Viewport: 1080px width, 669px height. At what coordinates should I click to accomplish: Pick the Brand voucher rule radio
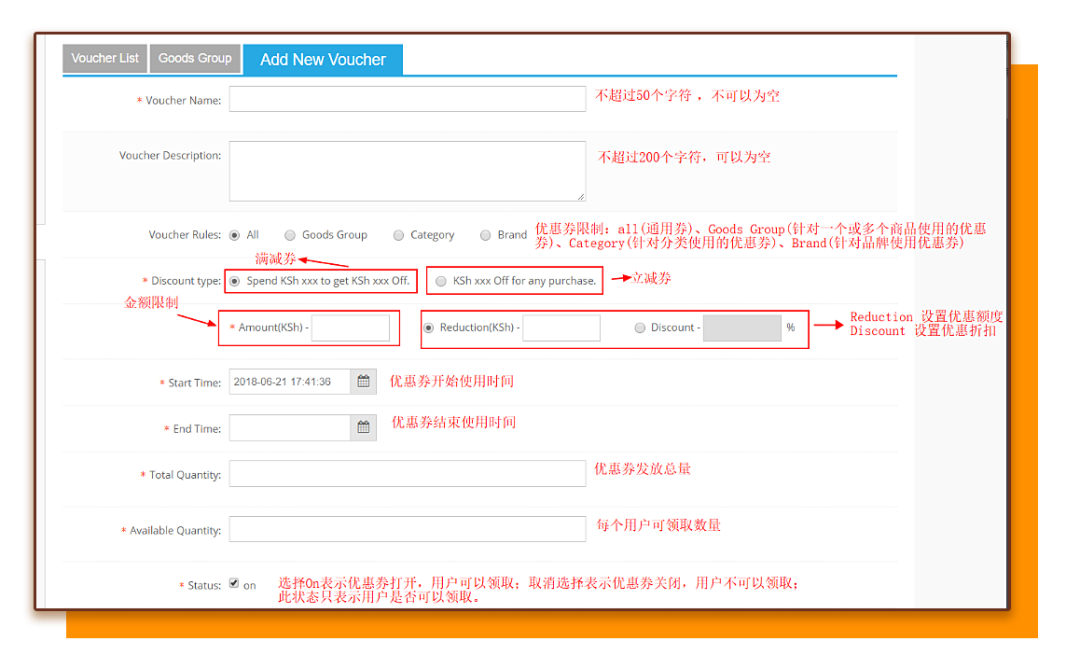pos(486,235)
